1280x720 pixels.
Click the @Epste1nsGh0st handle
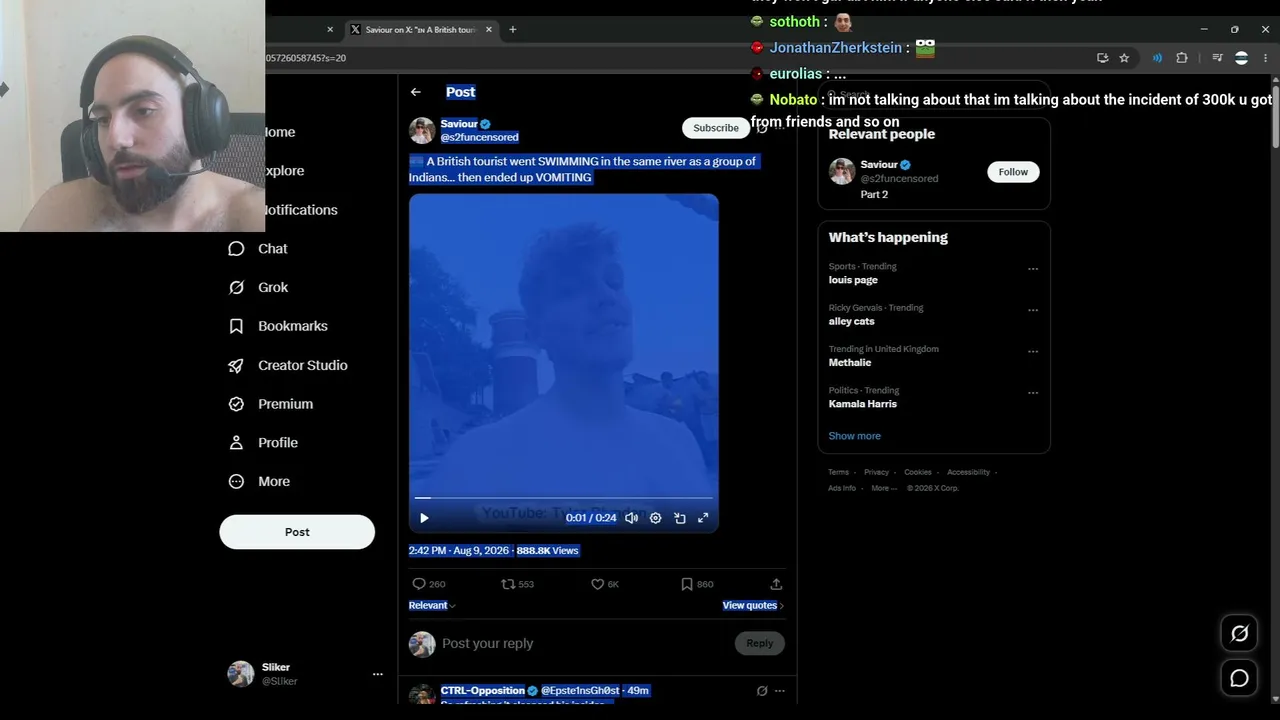click(x=580, y=691)
